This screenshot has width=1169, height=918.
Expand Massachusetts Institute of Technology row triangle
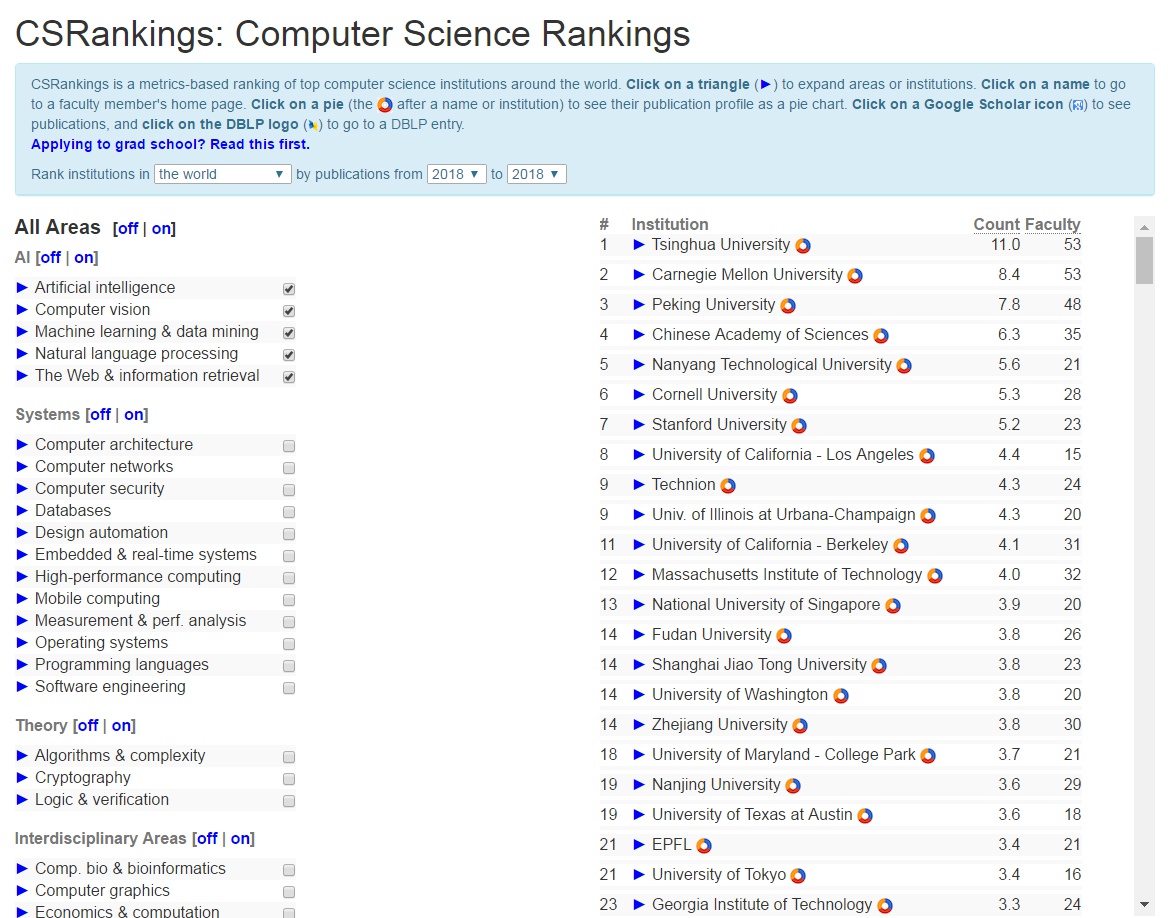639,574
